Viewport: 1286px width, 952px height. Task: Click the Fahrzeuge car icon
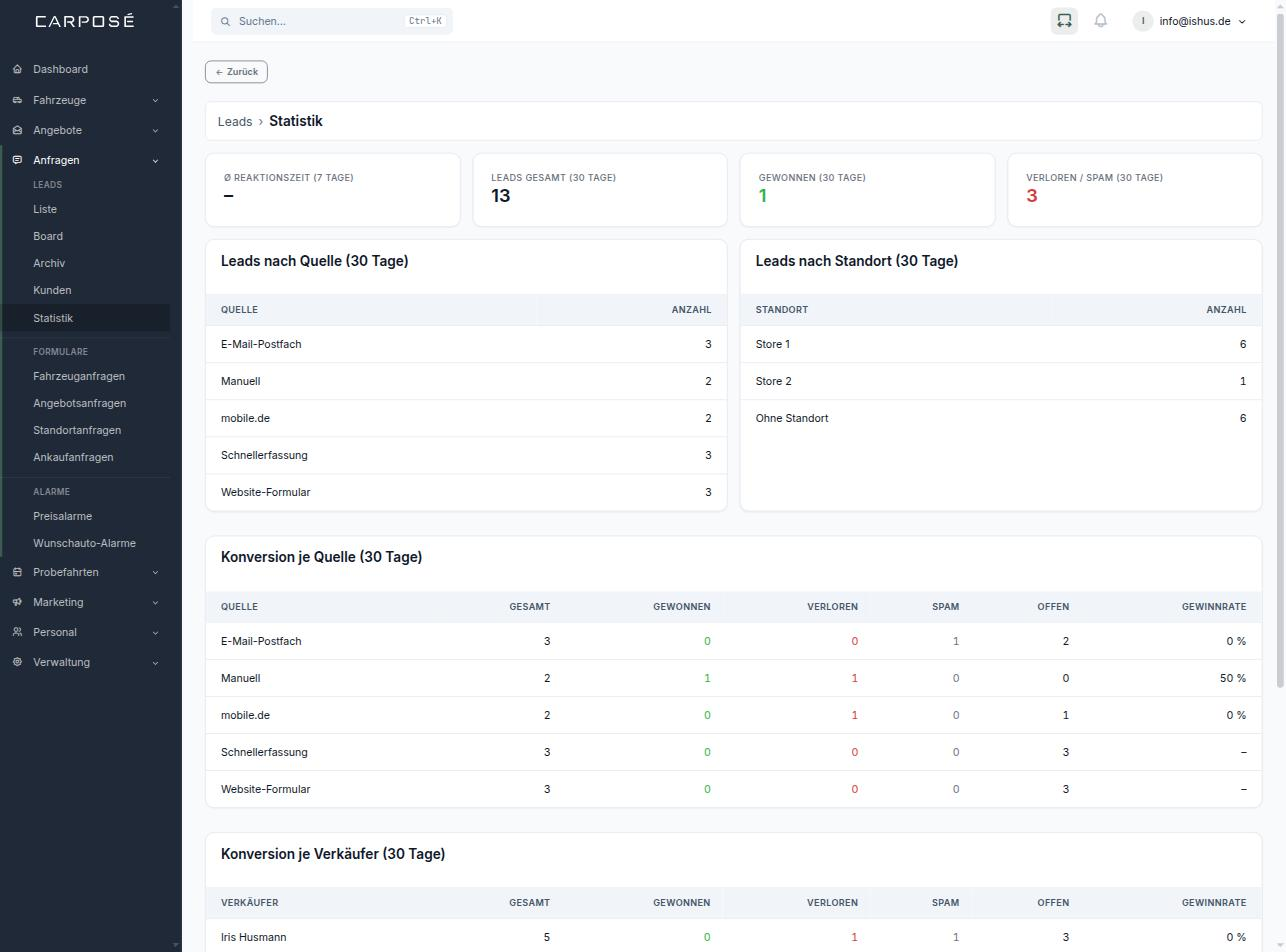[x=17, y=100]
